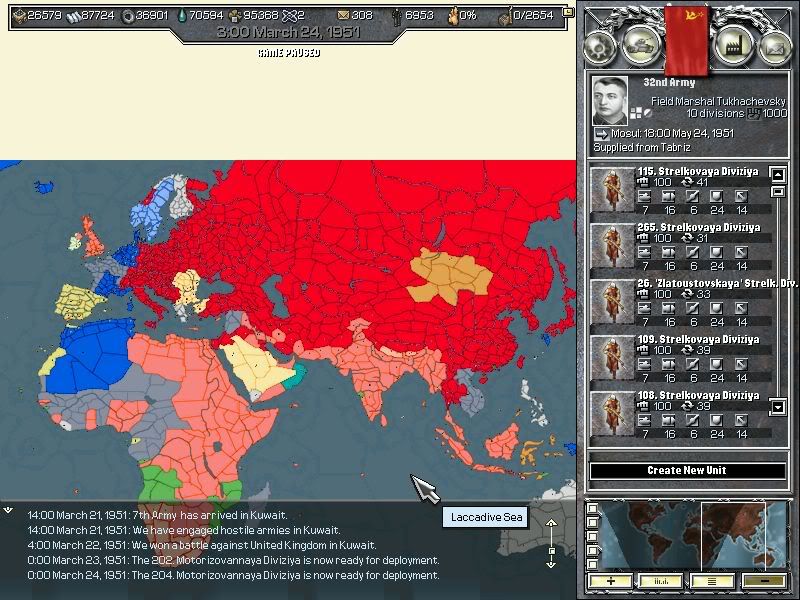Open the factory production screen button
Image resolution: width=800 pixels, height=600 pixels.
point(733,46)
